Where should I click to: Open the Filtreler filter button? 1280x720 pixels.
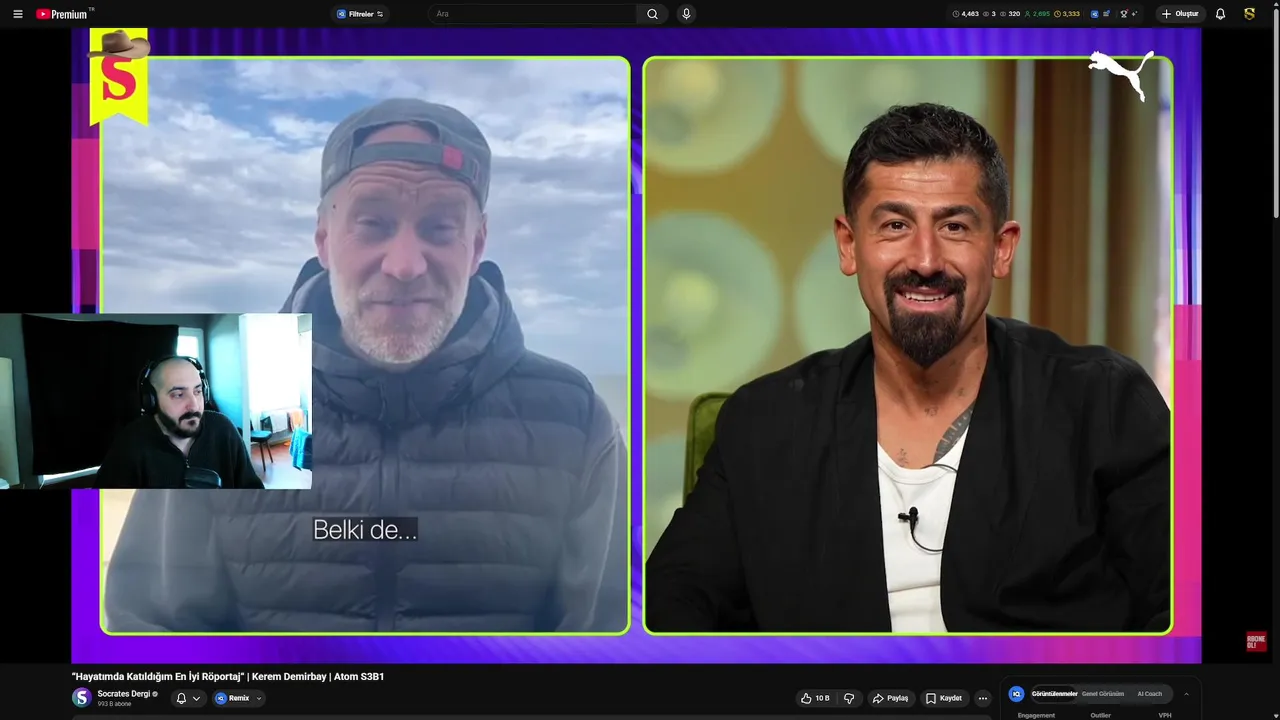pyautogui.click(x=360, y=14)
